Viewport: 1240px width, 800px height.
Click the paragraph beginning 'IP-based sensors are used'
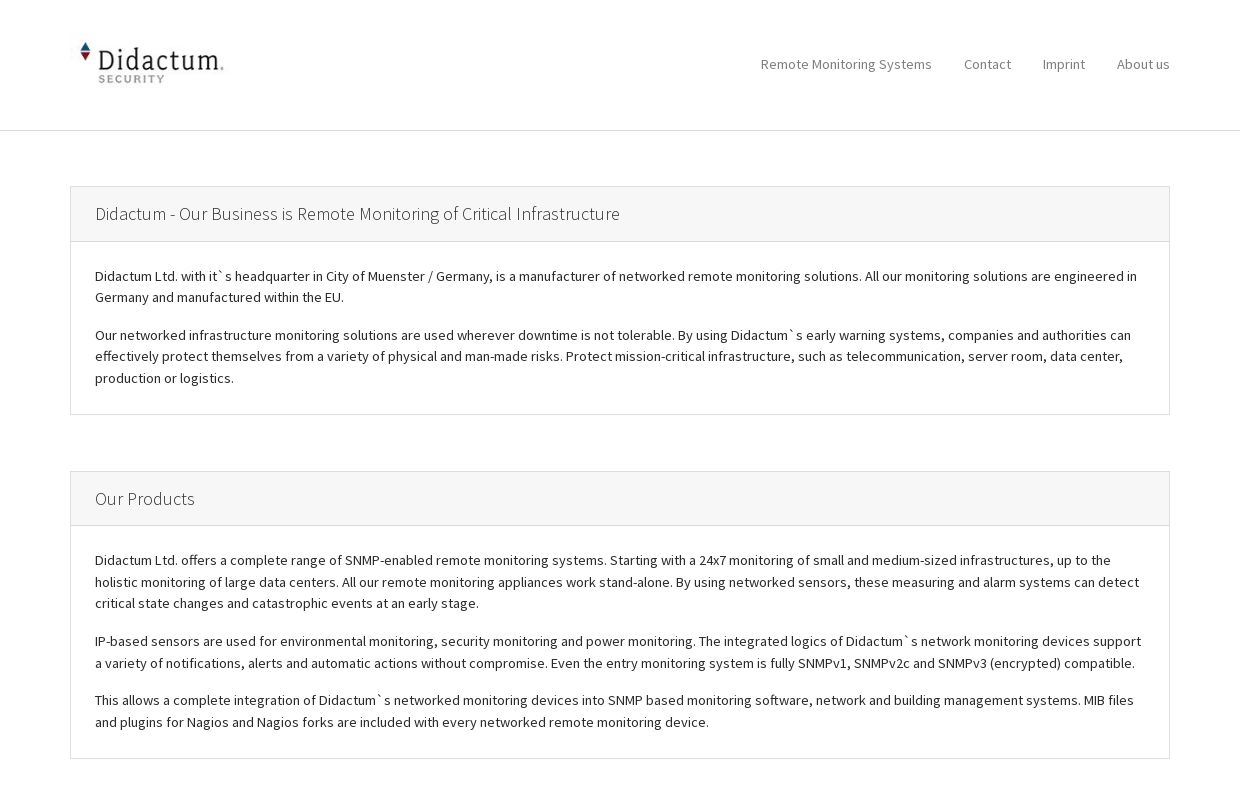coord(618,652)
